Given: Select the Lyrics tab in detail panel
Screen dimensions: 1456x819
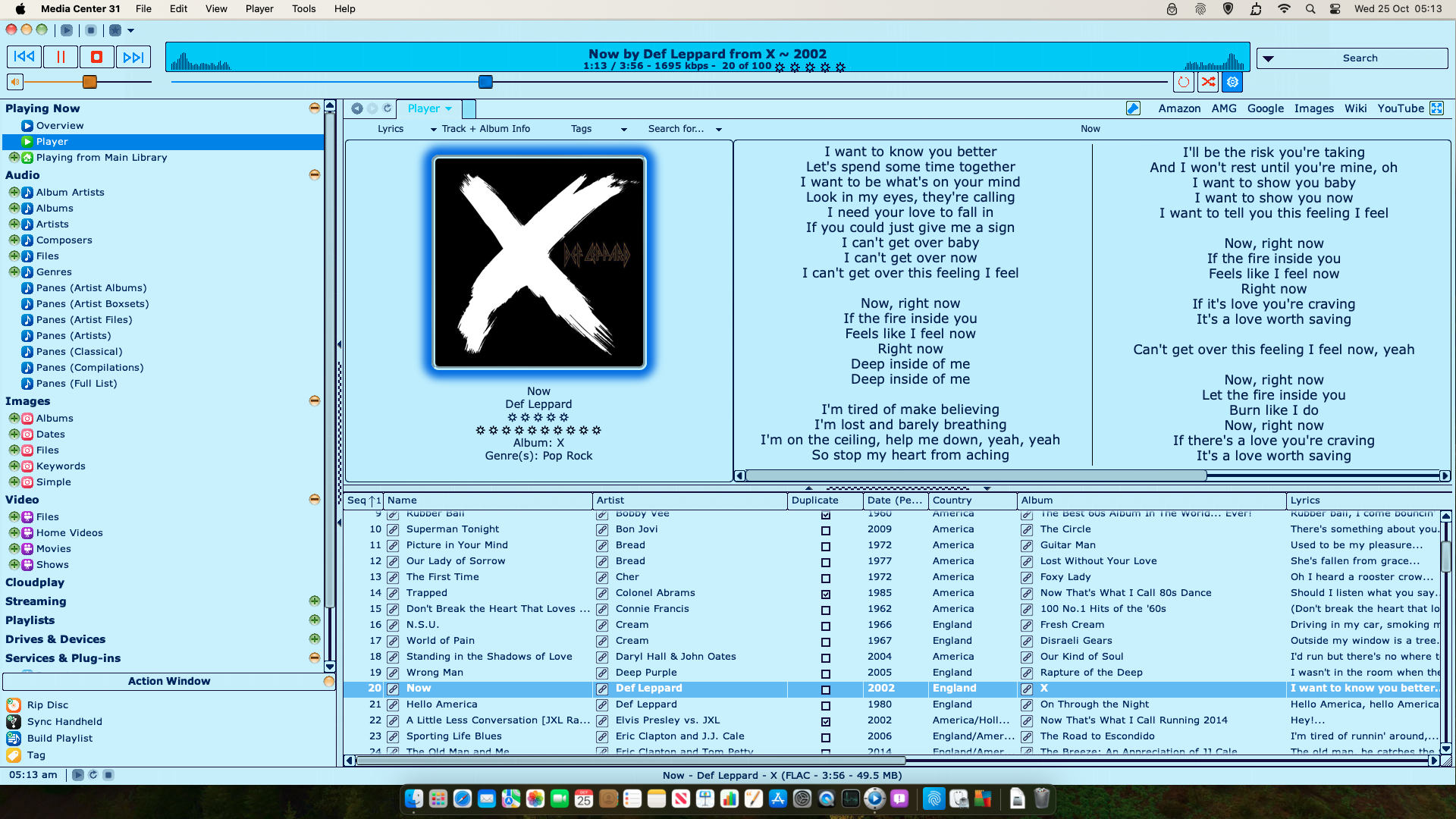Looking at the screenshot, I should pos(390,128).
